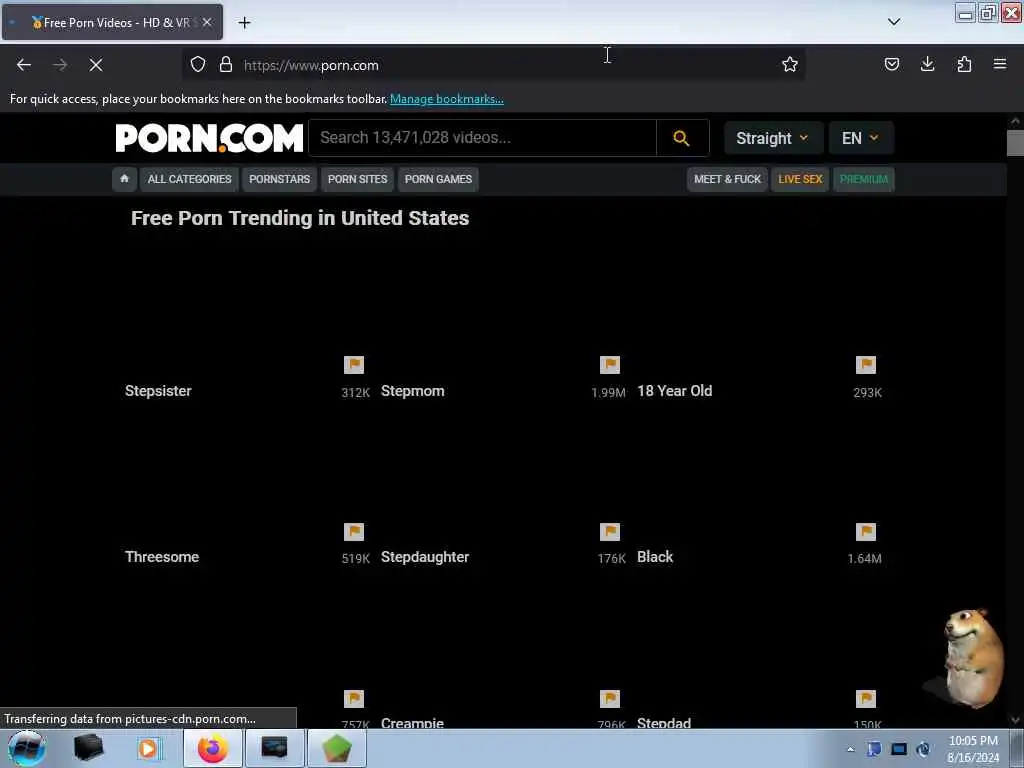Screen dimensions: 1024x768
Task: Click the 519K video count
Action: pyautogui.click(x=355, y=558)
